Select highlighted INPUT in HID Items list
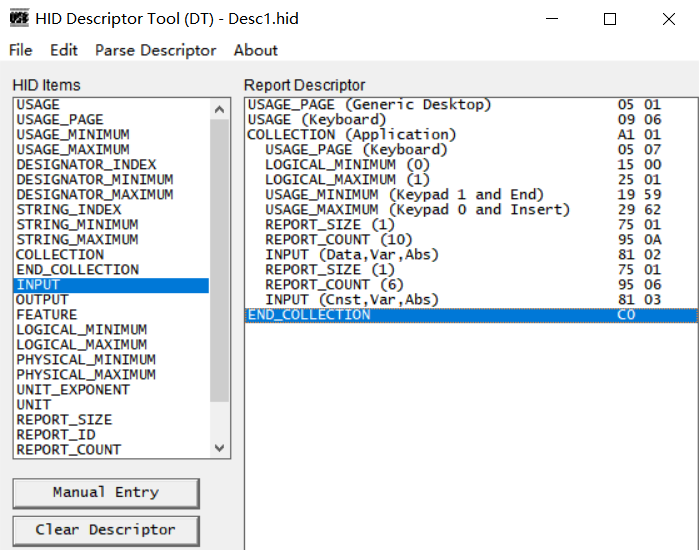699x550 pixels. 111,285
